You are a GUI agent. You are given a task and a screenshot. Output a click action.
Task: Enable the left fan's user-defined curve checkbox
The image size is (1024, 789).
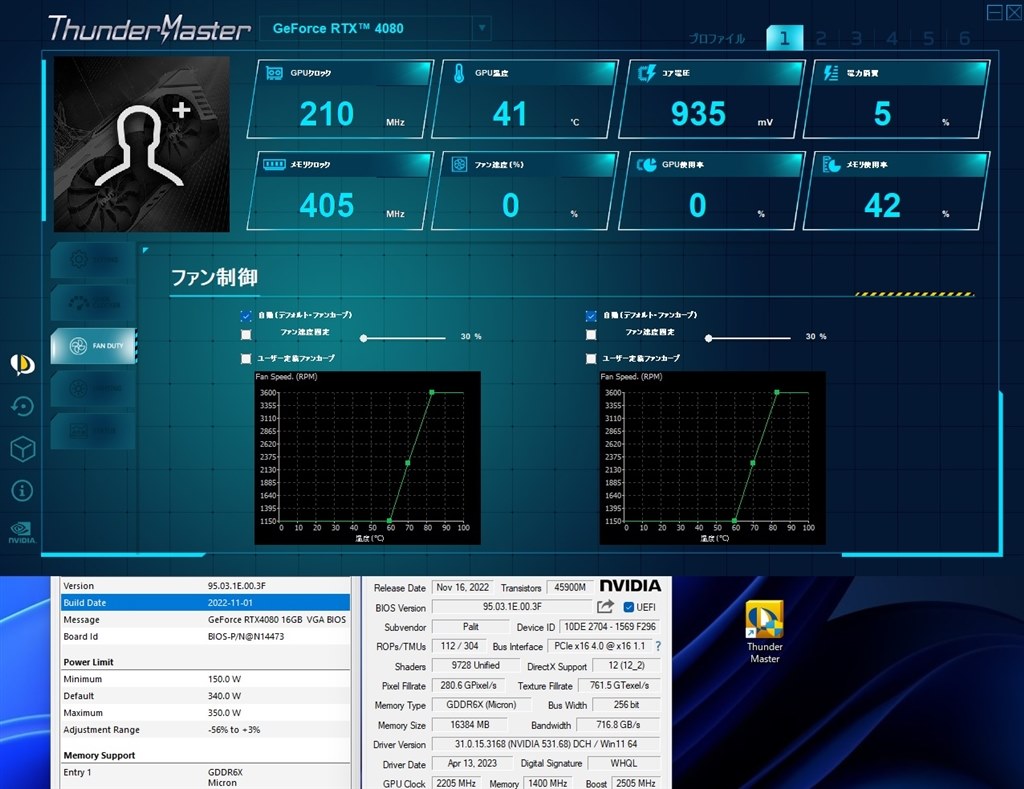(246, 359)
